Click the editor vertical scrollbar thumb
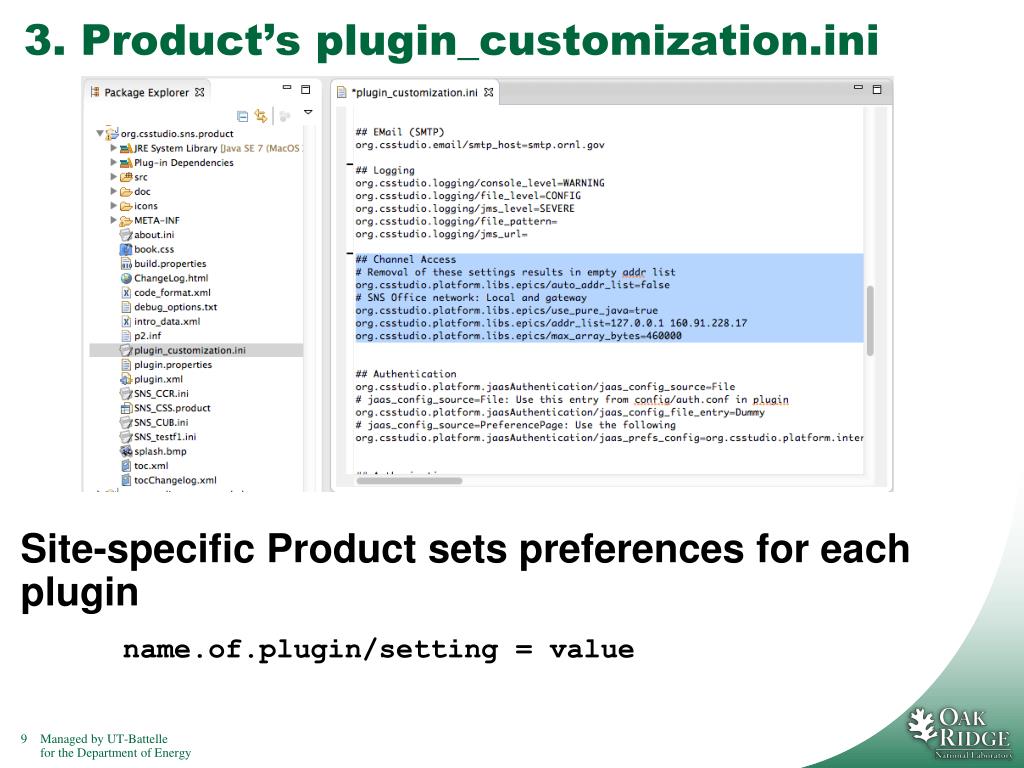The width and height of the screenshot is (1024, 768). tap(870, 320)
